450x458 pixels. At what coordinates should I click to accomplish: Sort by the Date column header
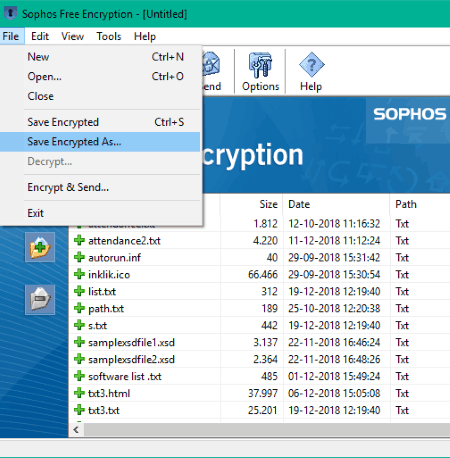pyautogui.click(x=336, y=204)
